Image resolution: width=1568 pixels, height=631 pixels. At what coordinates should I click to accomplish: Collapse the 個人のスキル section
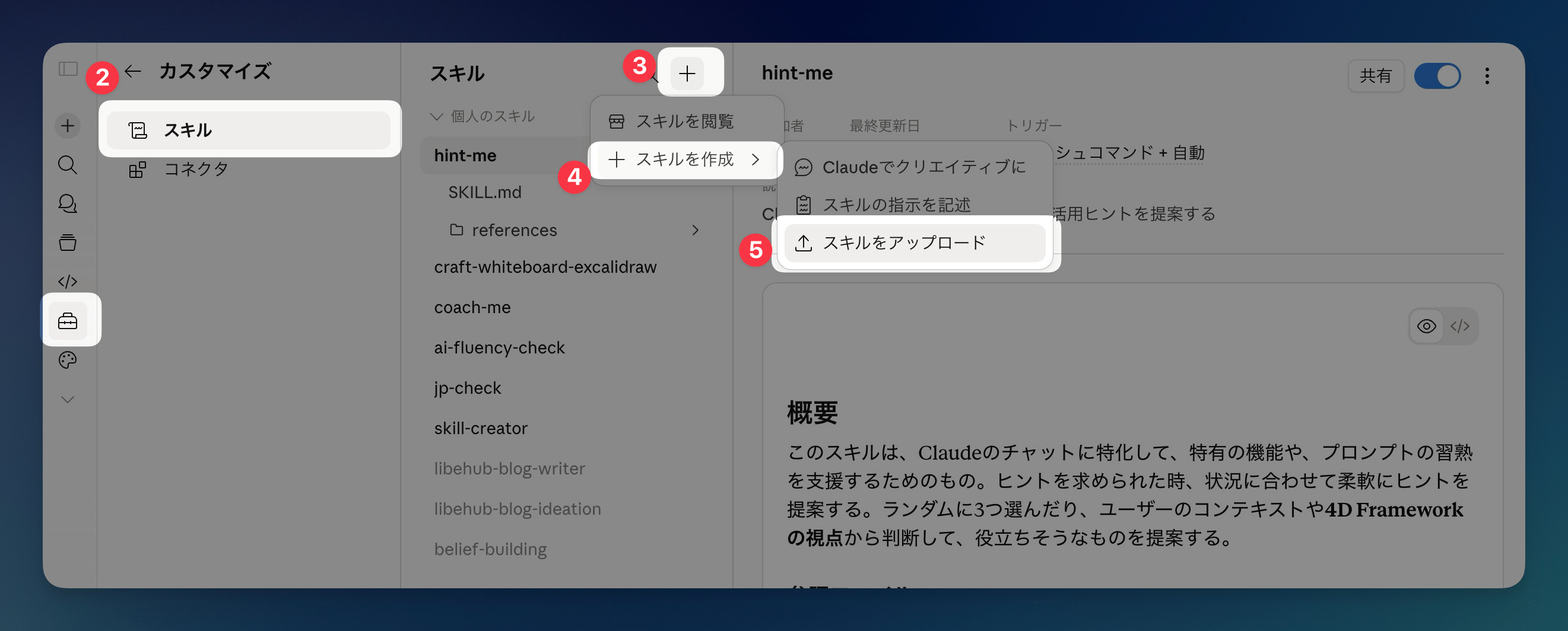(x=482, y=116)
